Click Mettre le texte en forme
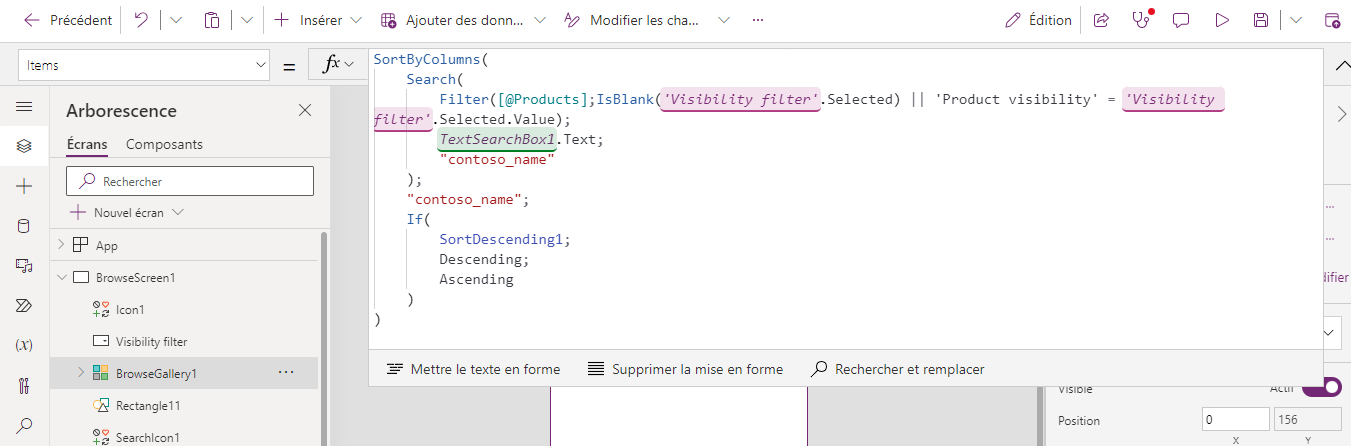The height and width of the screenshot is (446, 1351). [473, 369]
